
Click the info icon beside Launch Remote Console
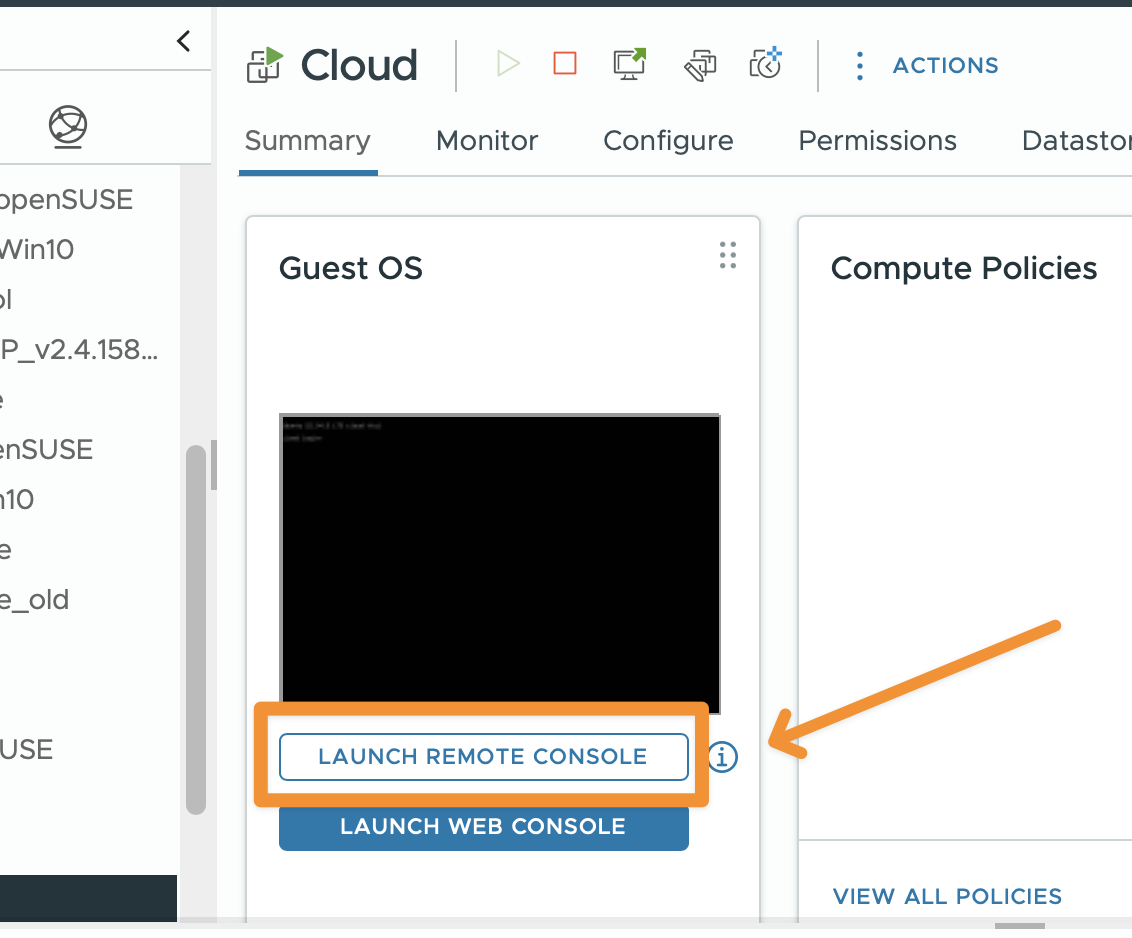point(723,758)
